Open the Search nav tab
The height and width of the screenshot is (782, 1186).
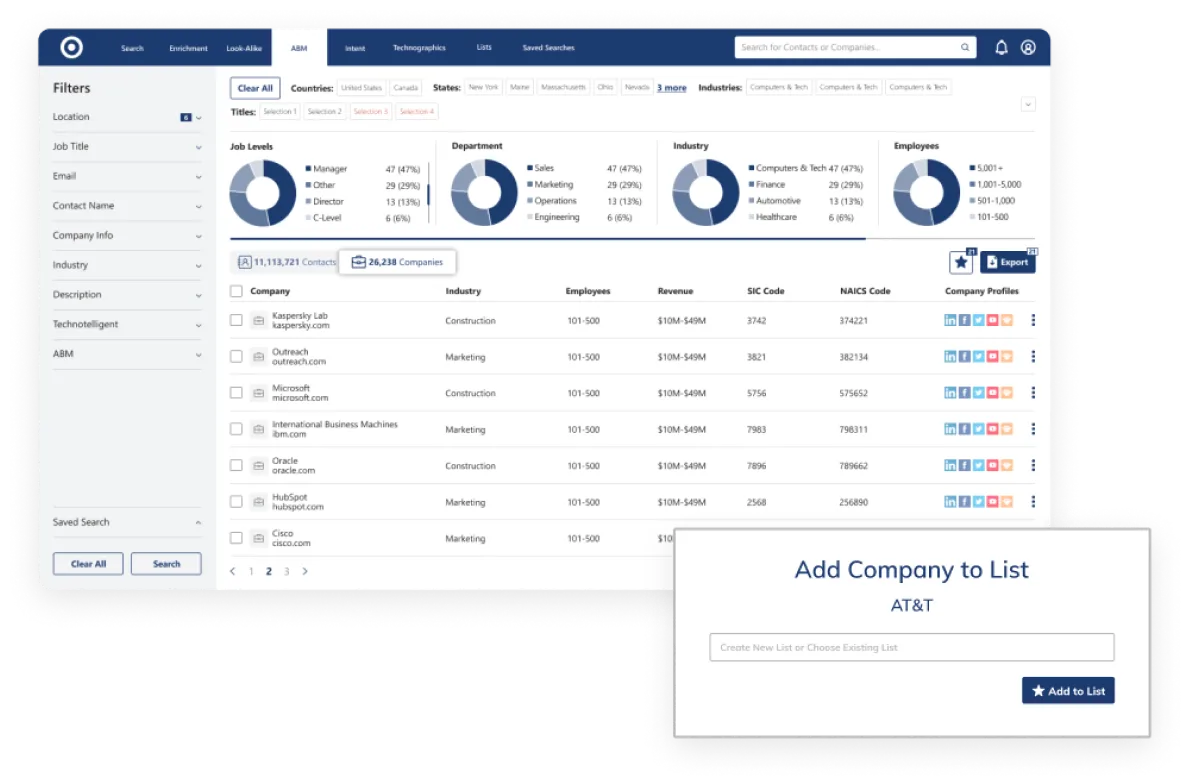coord(132,48)
